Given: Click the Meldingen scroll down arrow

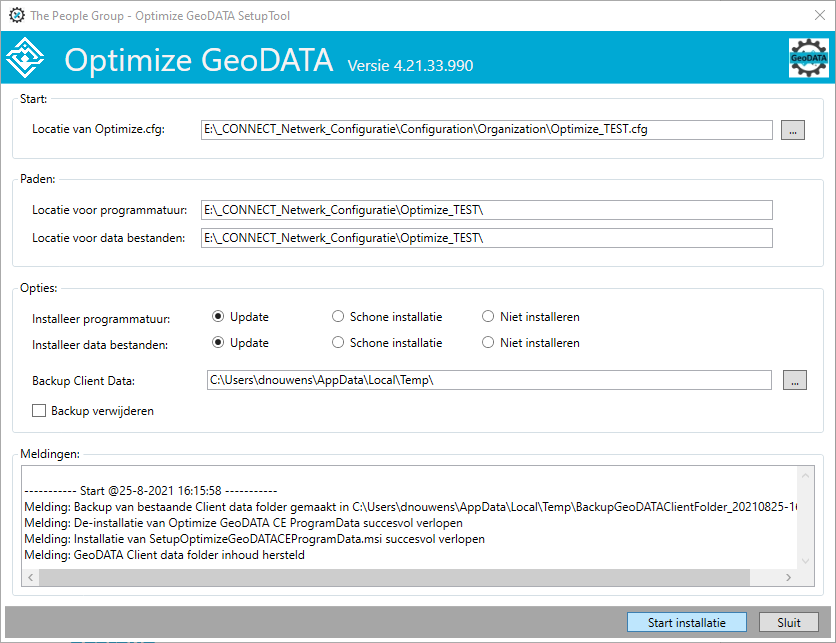Looking at the screenshot, I should point(805,561).
